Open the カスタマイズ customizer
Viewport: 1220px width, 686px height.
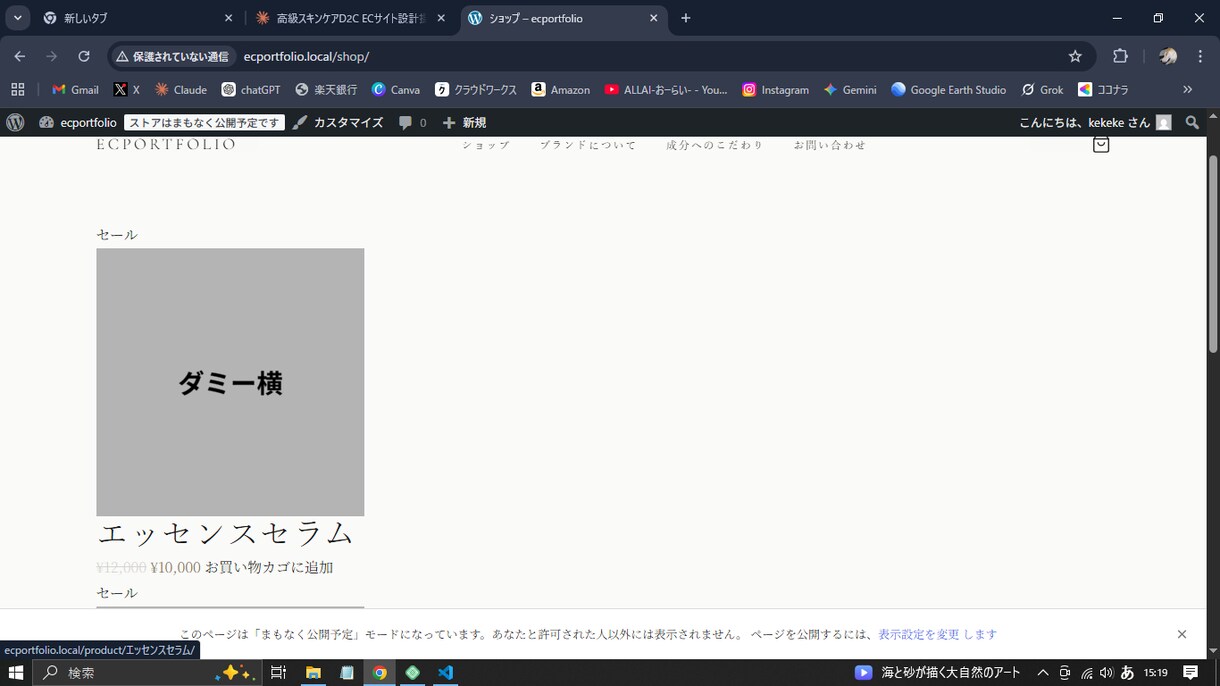pyautogui.click(x=338, y=122)
